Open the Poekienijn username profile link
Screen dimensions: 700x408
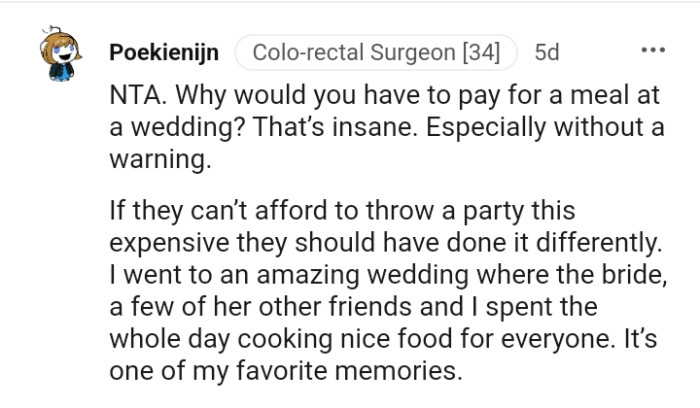(164, 51)
